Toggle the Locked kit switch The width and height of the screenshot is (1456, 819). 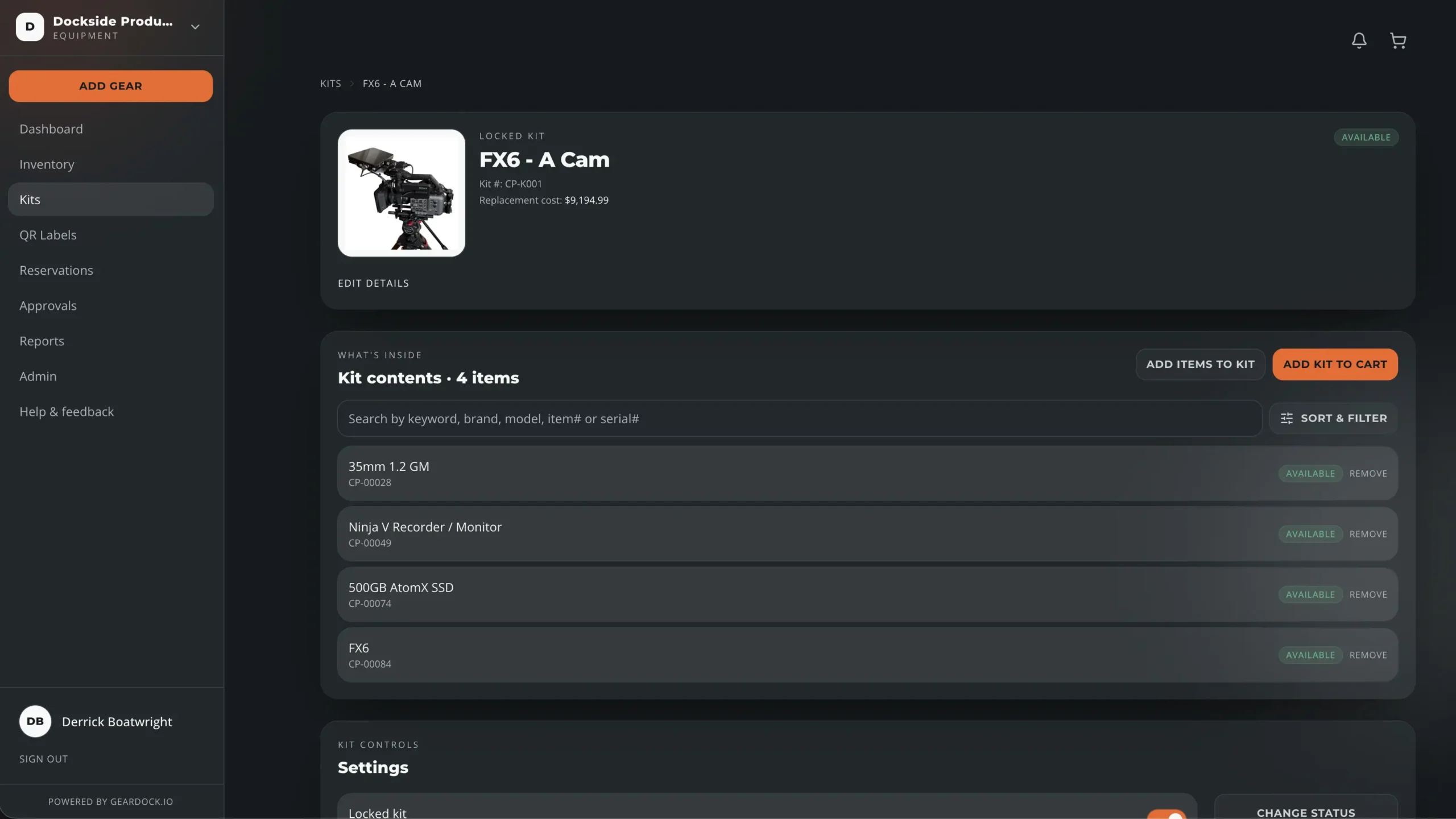point(1166,814)
